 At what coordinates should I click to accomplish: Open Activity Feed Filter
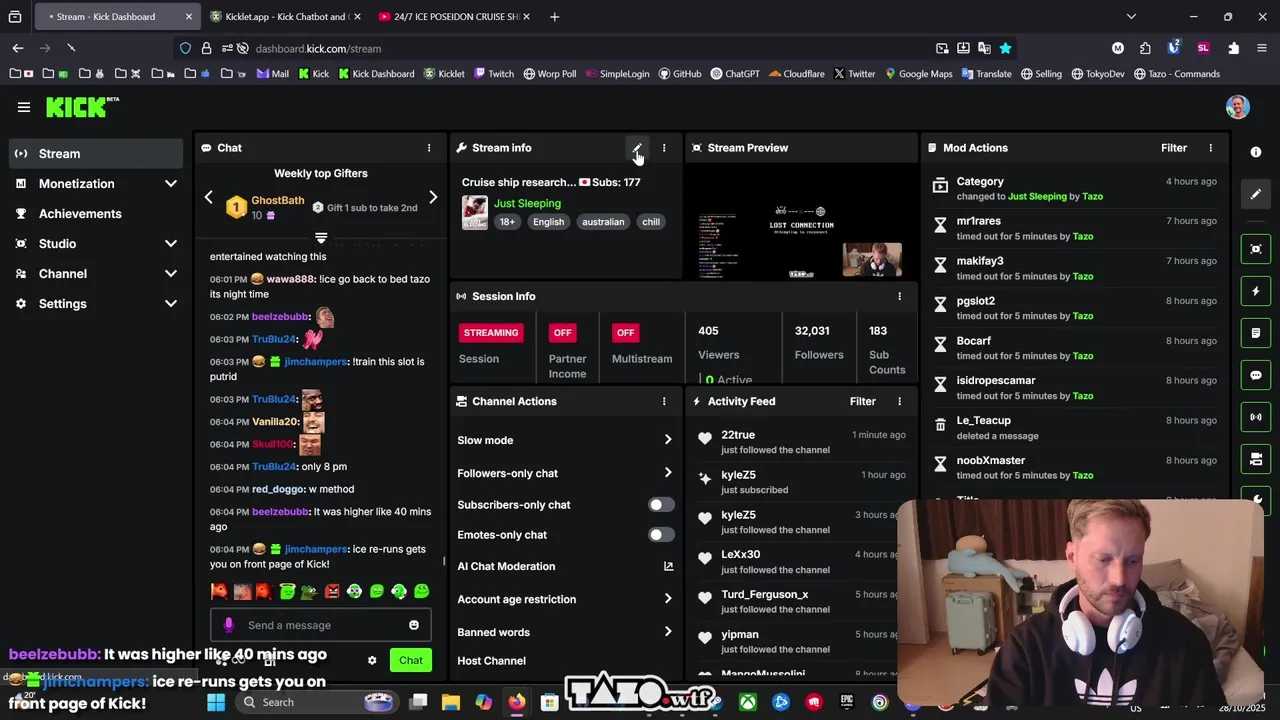click(x=862, y=401)
